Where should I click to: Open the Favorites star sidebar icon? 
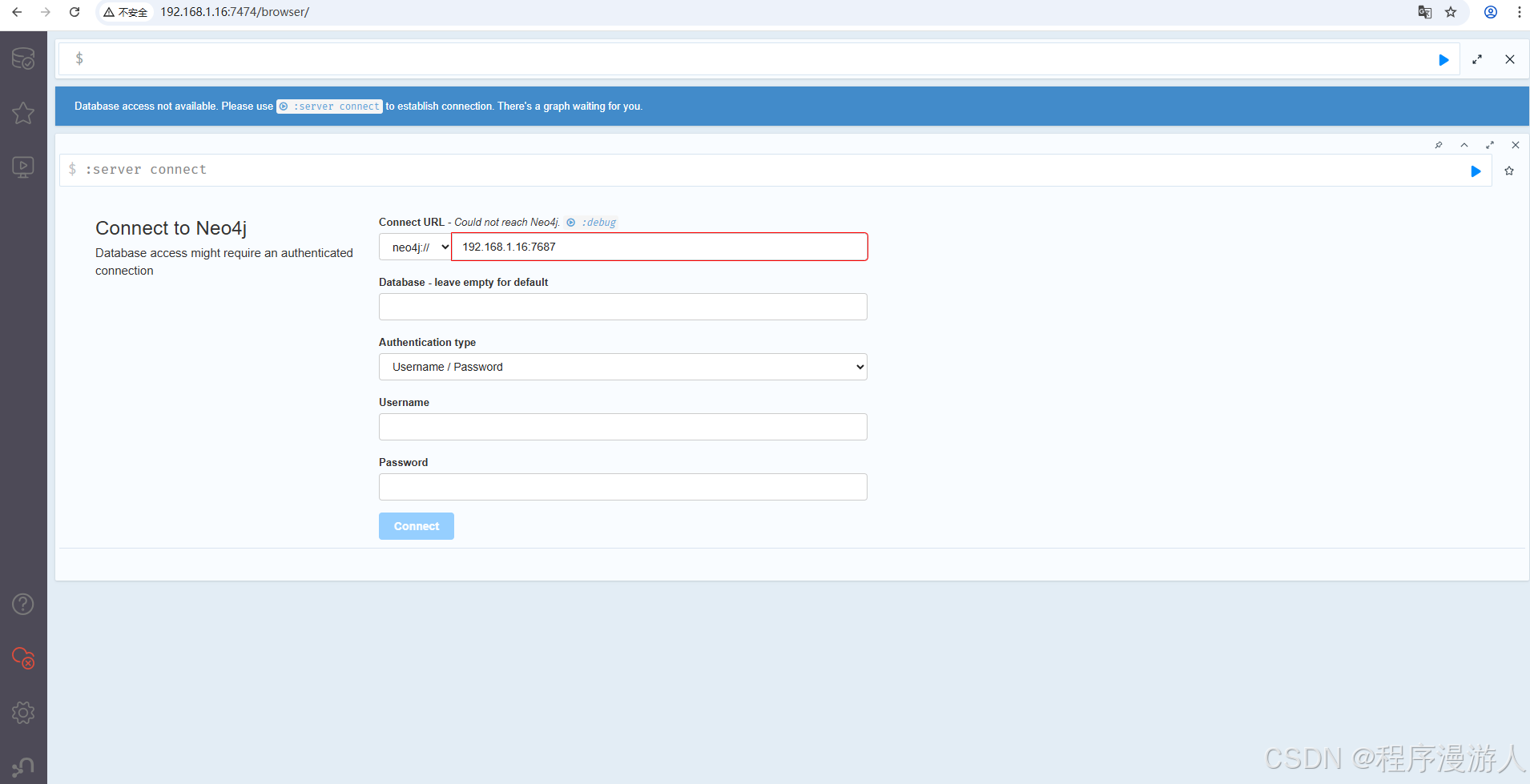pyautogui.click(x=23, y=113)
